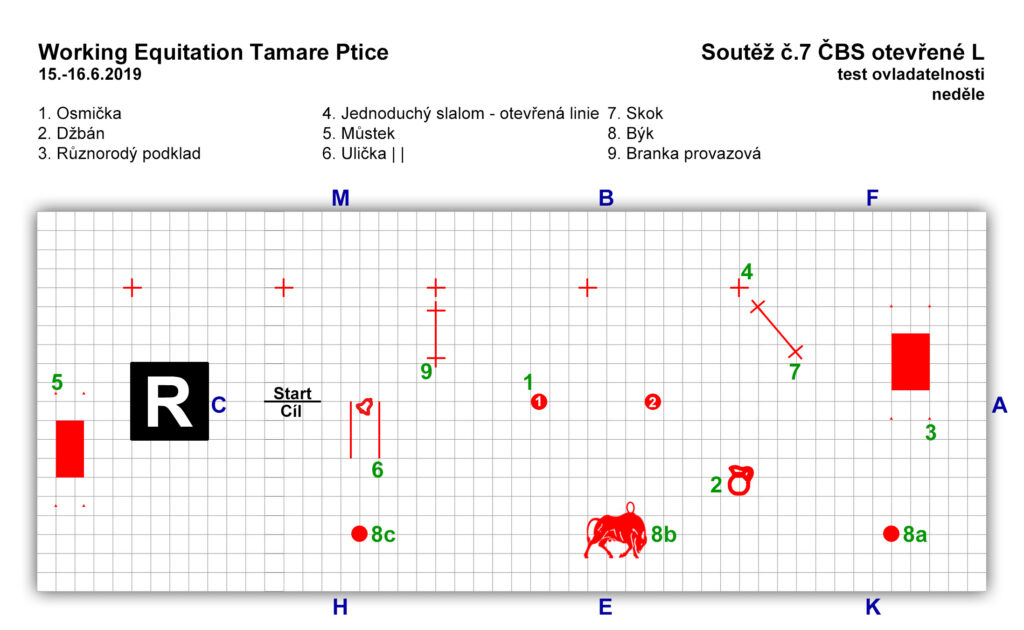Click the Start / Cíl label
Image resolution: width=1024 pixels, height=630 pixels.
292,402
